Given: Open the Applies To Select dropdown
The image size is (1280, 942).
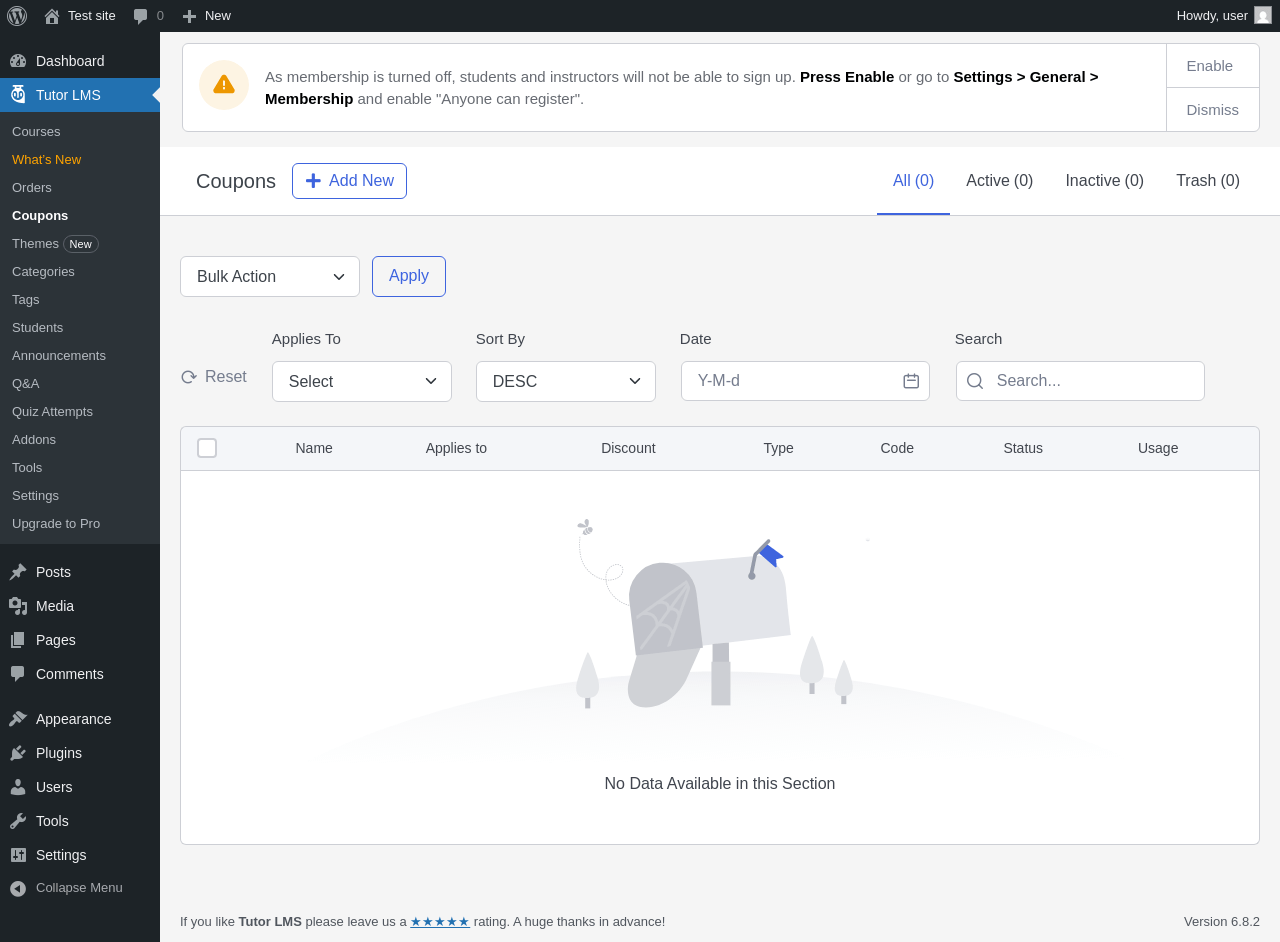Looking at the screenshot, I should coord(362,381).
